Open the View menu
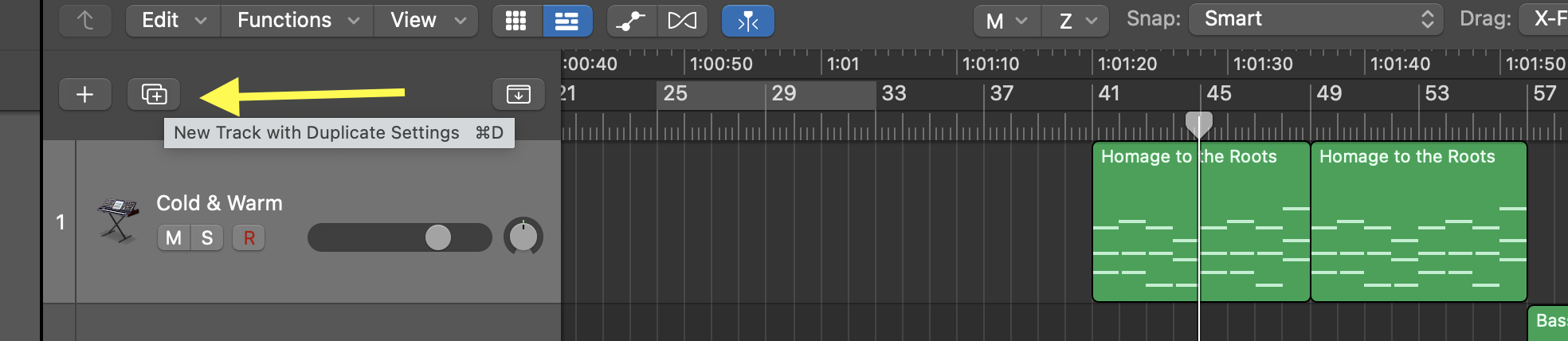This screenshot has height=341, width=1568. [427, 20]
